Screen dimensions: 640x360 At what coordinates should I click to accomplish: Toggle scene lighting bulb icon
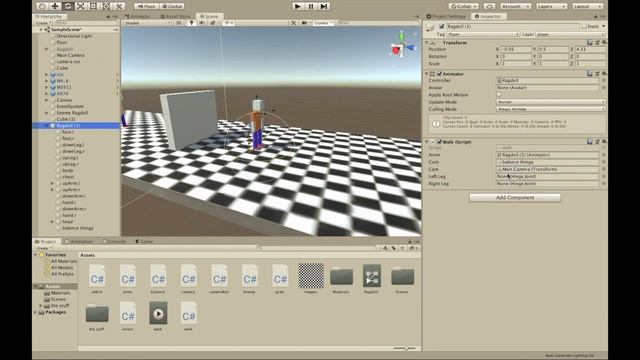click(191, 23)
